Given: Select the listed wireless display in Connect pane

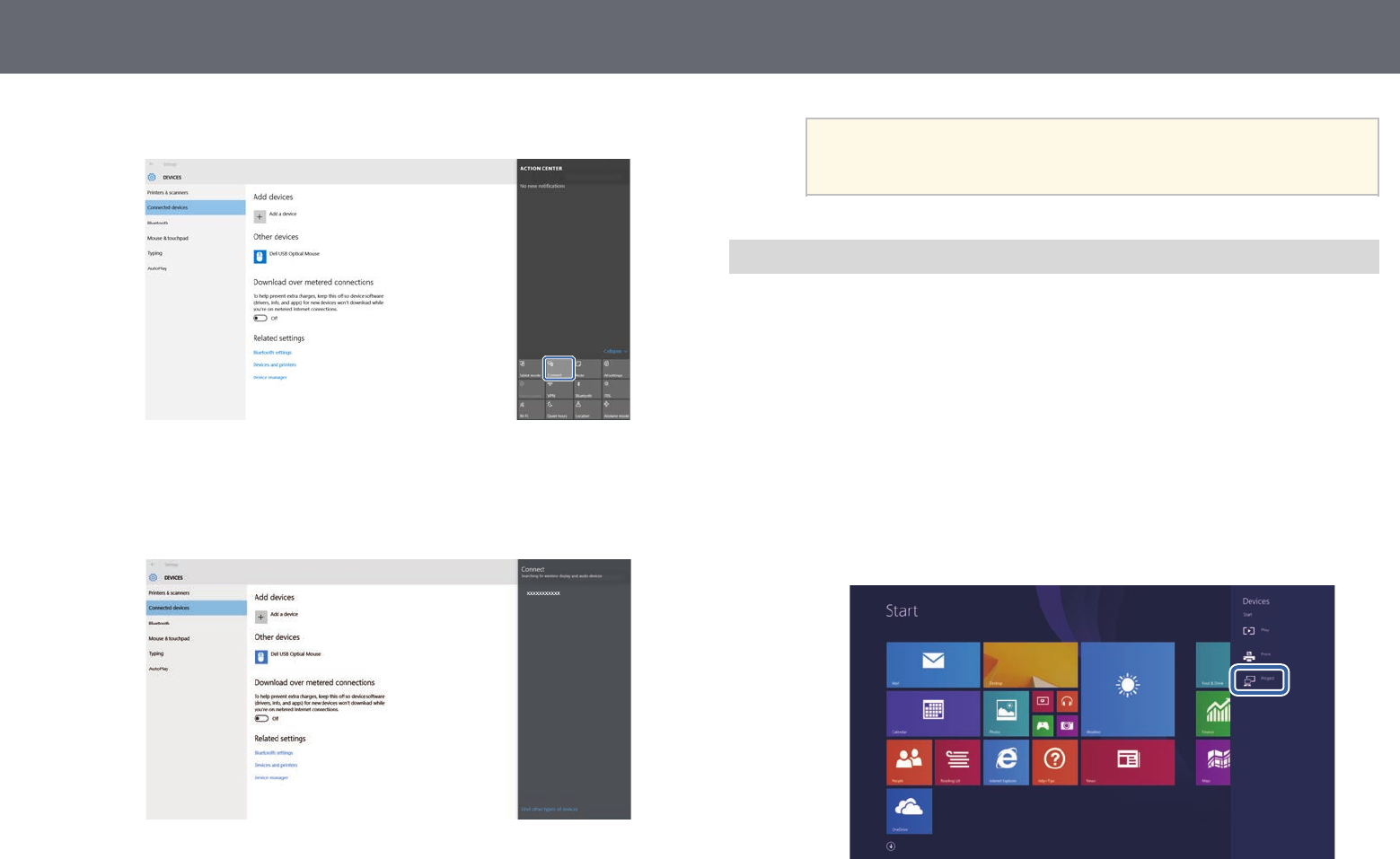Looking at the screenshot, I should (543, 593).
